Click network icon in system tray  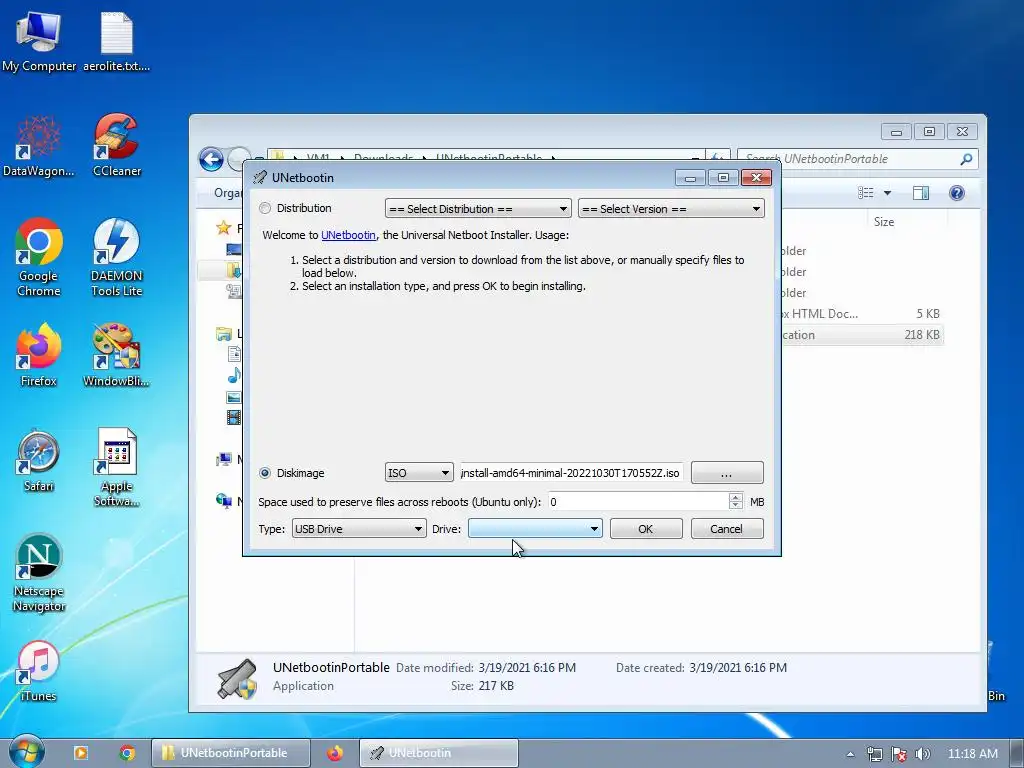(x=874, y=754)
